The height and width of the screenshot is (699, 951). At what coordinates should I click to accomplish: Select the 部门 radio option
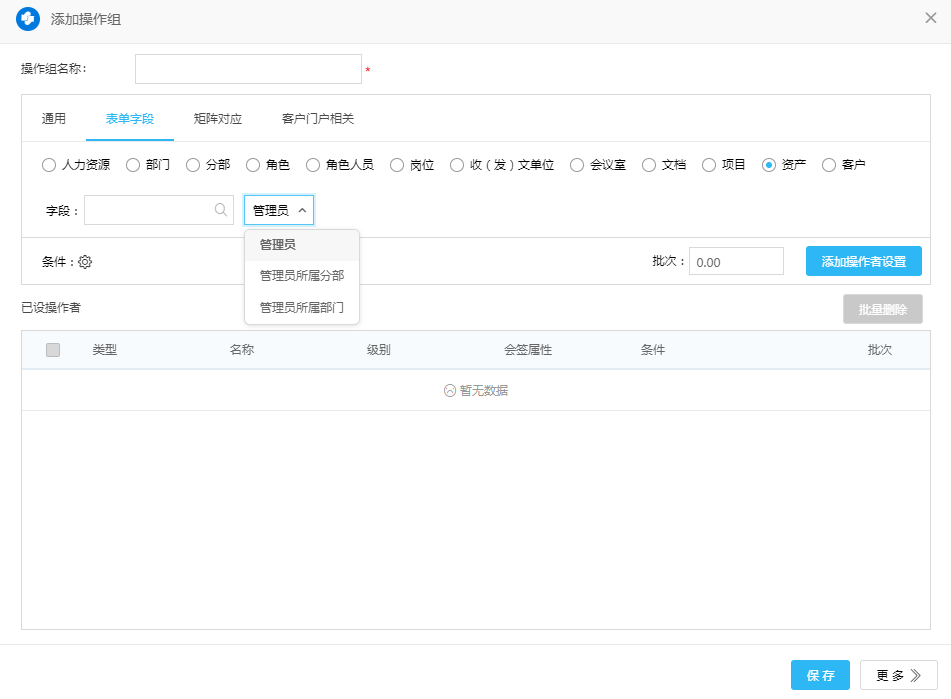click(133, 165)
